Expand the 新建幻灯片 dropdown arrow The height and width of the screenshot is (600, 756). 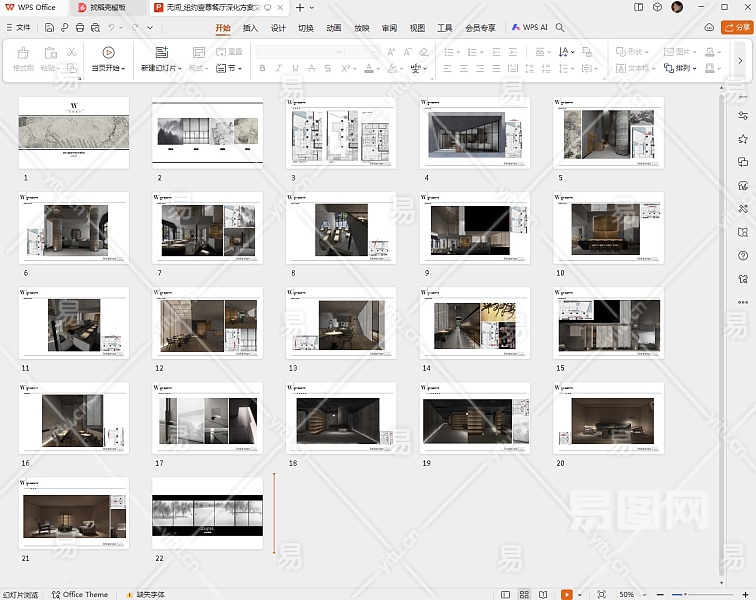click(x=180, y=69)
